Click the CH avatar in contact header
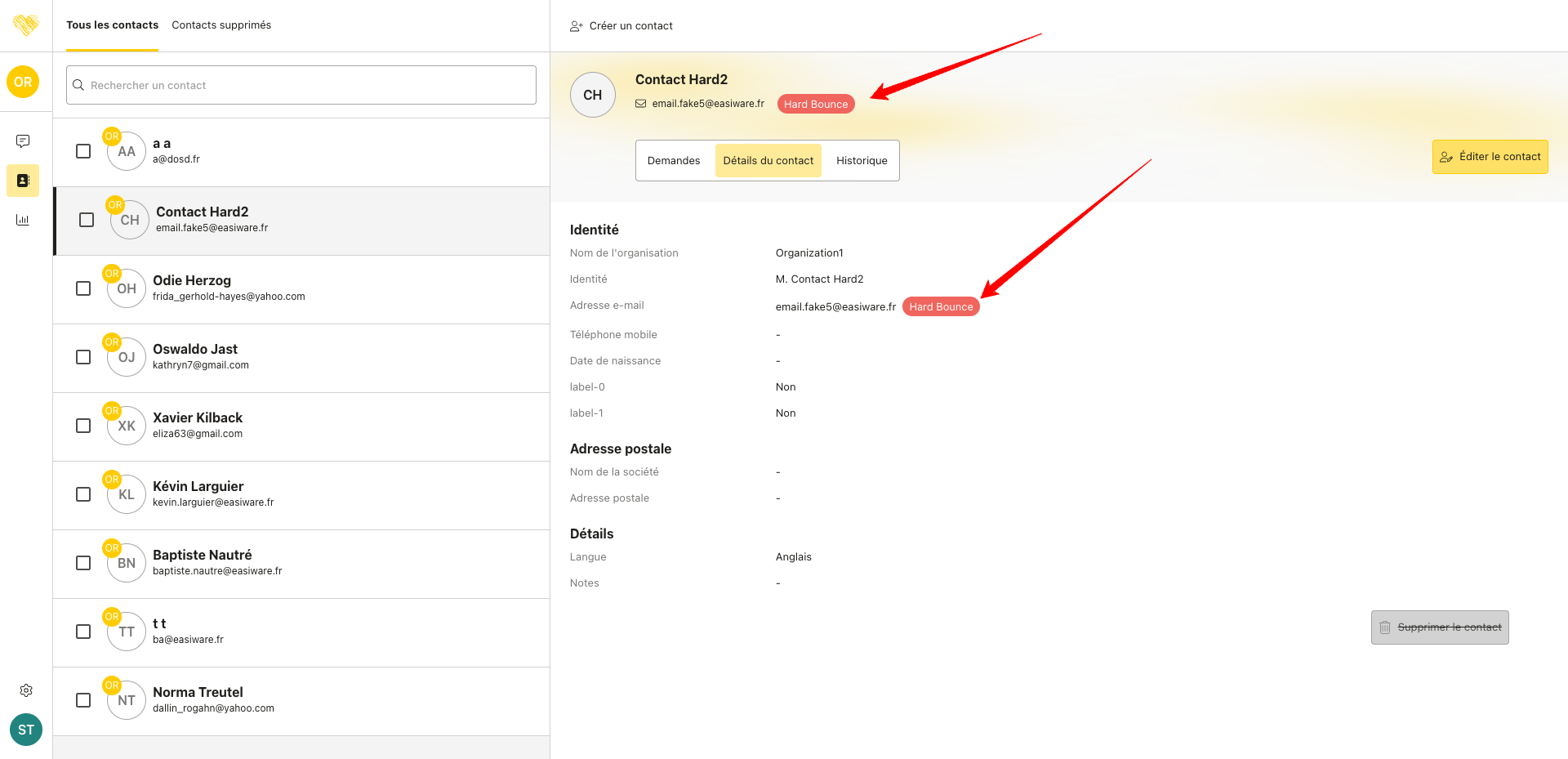This screenshot has width=1568, height=759. click(592, 95)
